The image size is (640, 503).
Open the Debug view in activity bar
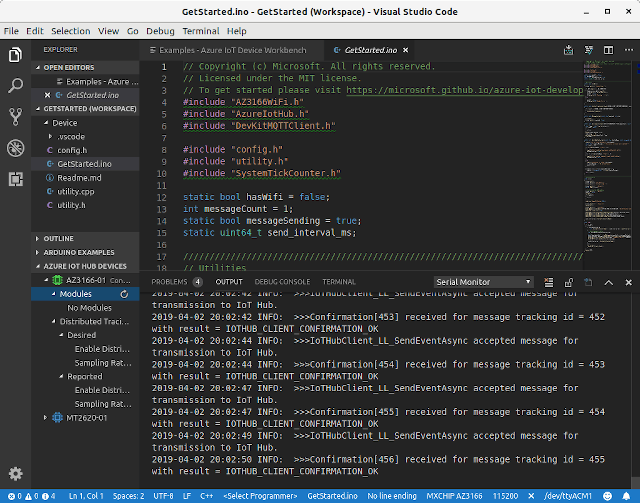tap(15, 148)
